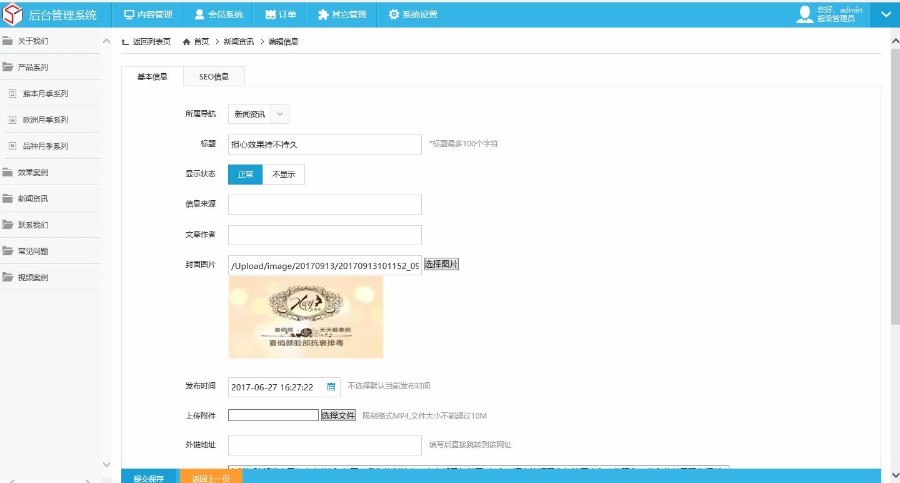This screenshot has width=900, height=483.
Task: Set display status to 正常
Action: [x=245, y=174]
